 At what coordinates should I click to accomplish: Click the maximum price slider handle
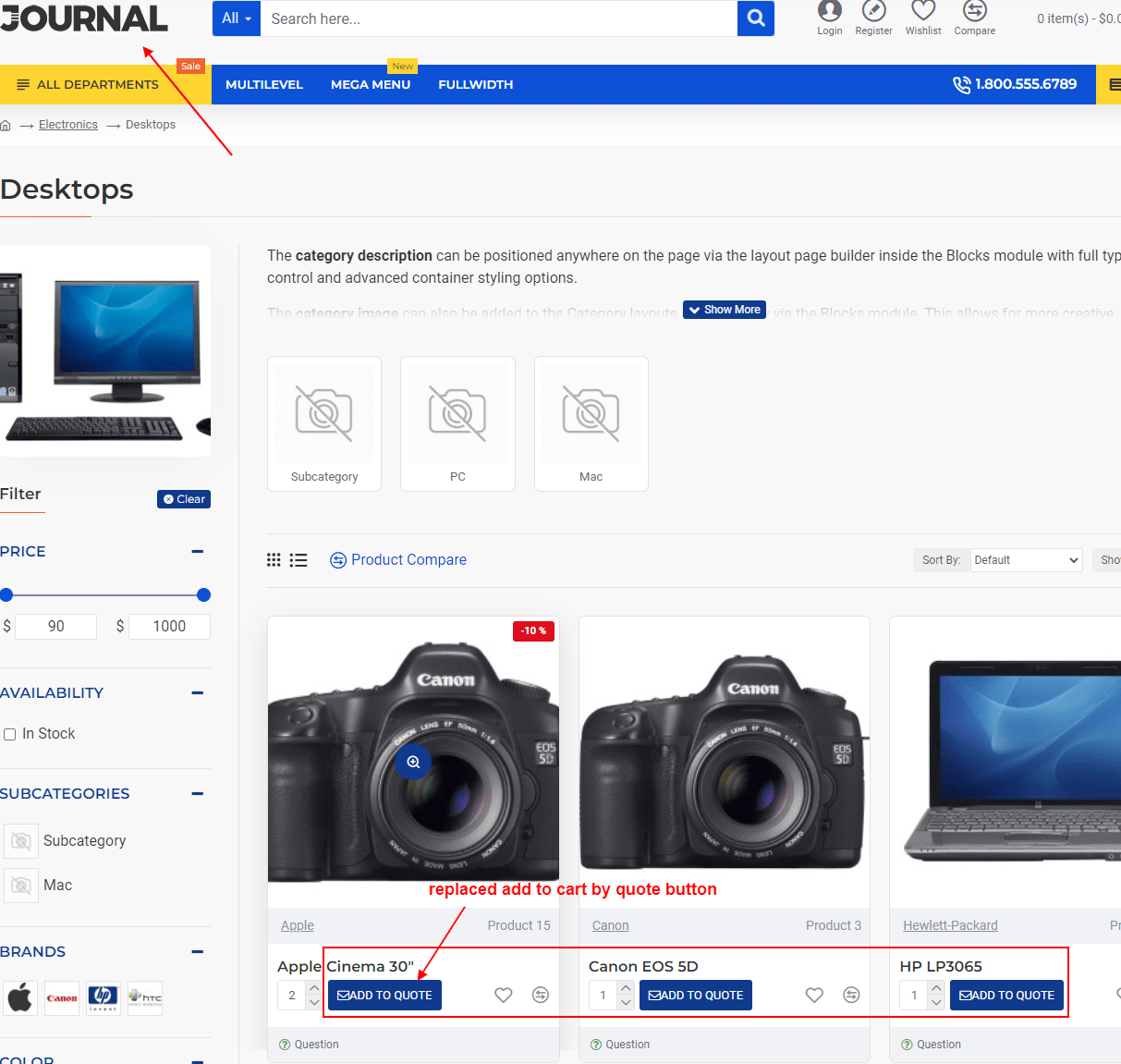[x=204, y=594]
